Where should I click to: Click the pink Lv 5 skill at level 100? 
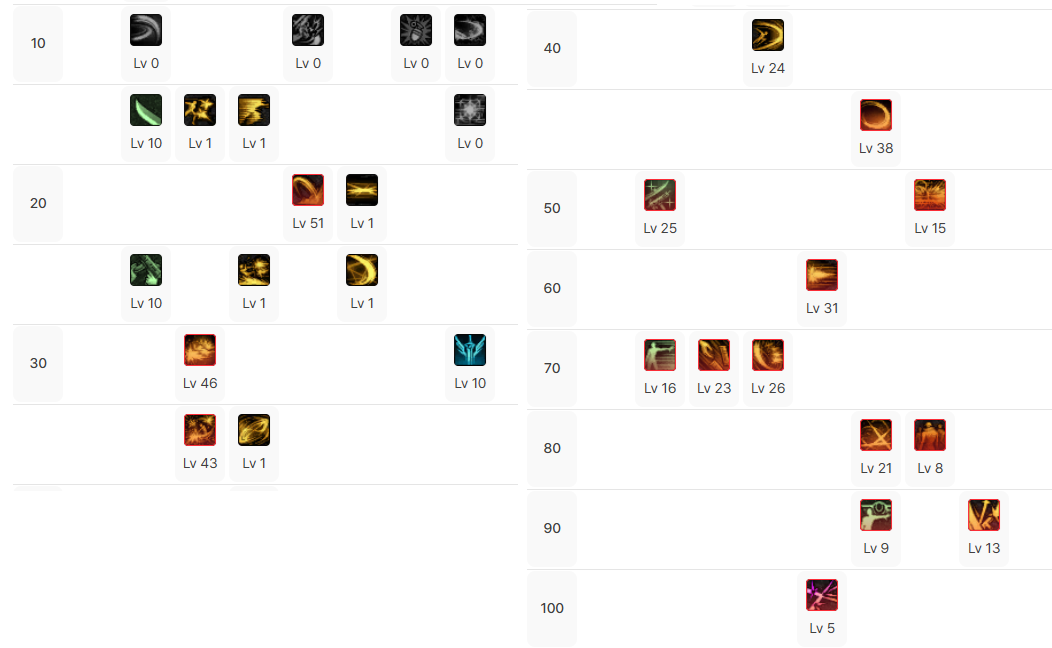(x=822, y=595)
